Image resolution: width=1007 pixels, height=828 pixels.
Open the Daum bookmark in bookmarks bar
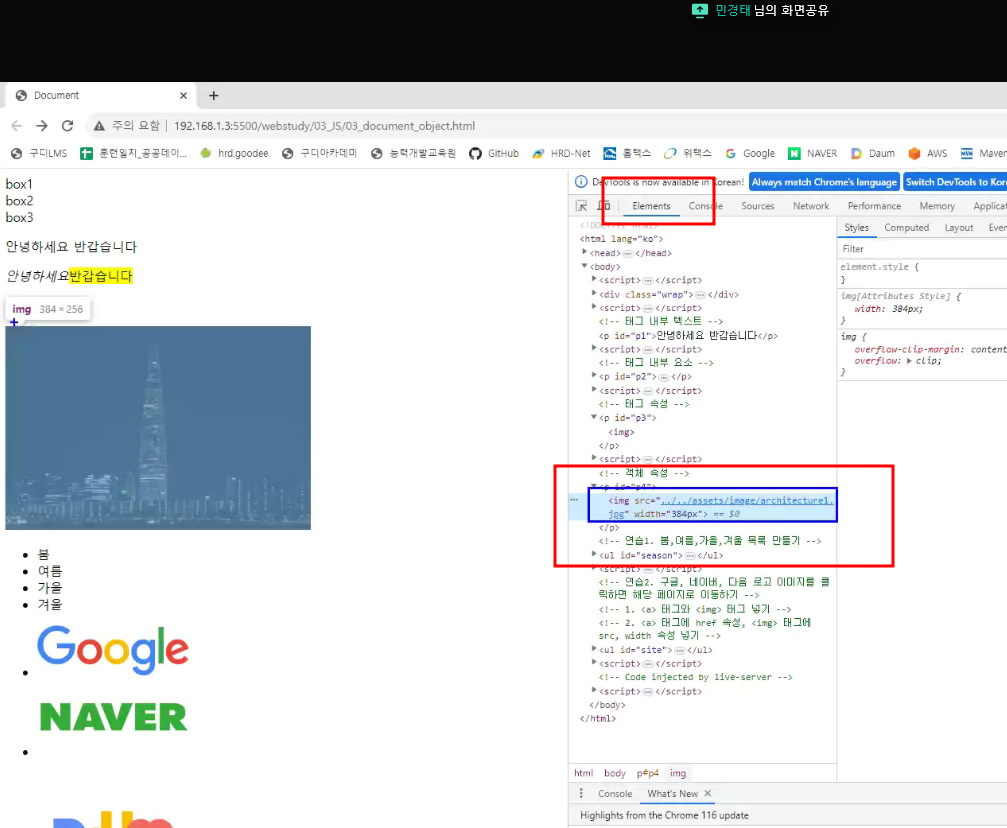click(x=873, y=154)
